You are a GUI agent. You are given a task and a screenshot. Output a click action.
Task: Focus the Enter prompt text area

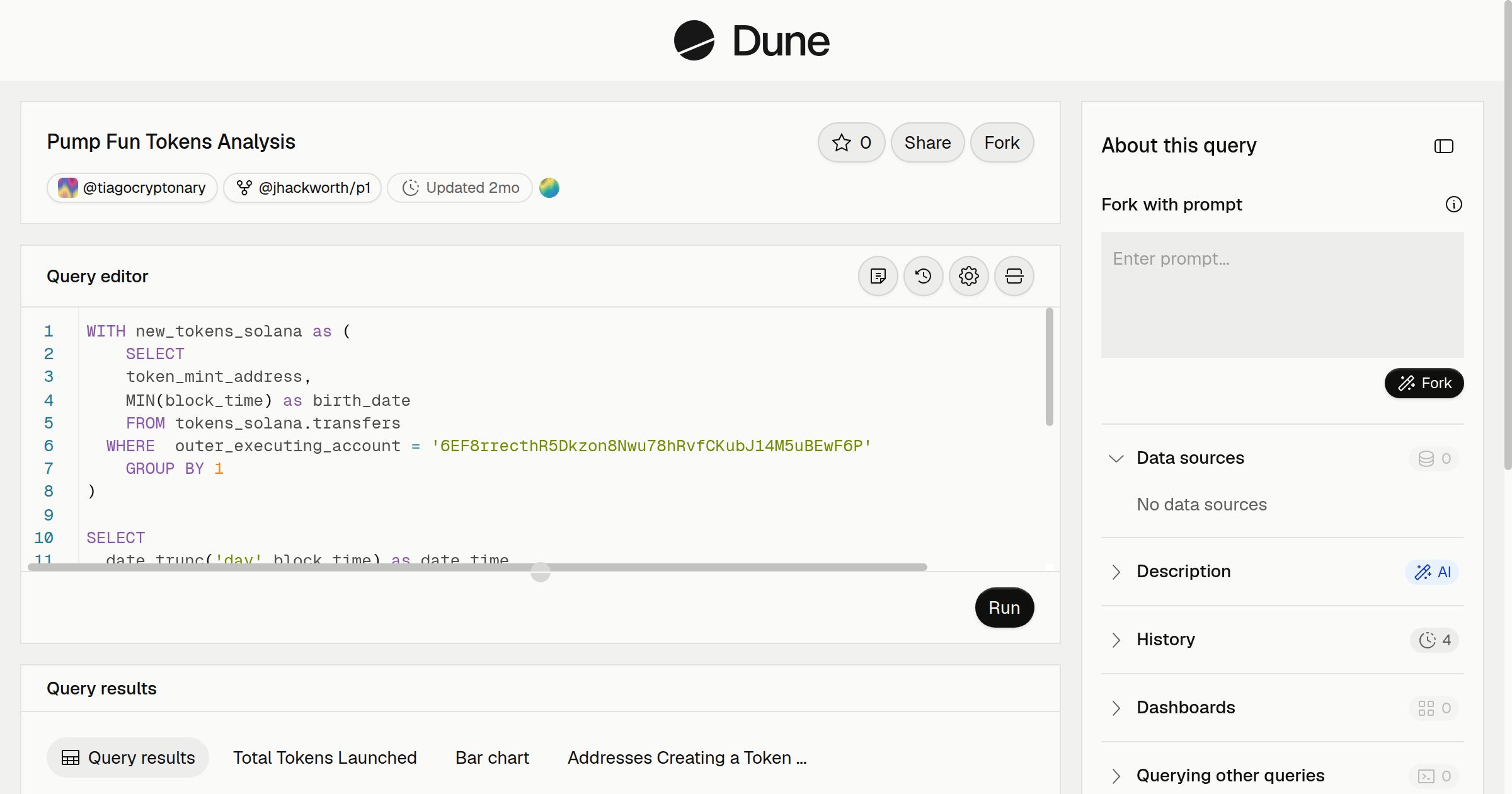[x=1283, y=295]
